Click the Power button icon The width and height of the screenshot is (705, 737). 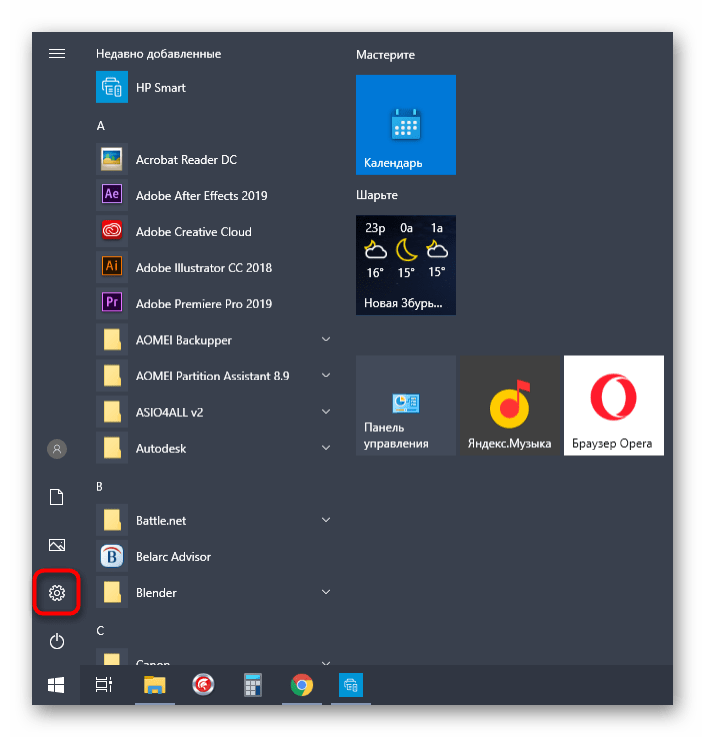click(57, 640)
